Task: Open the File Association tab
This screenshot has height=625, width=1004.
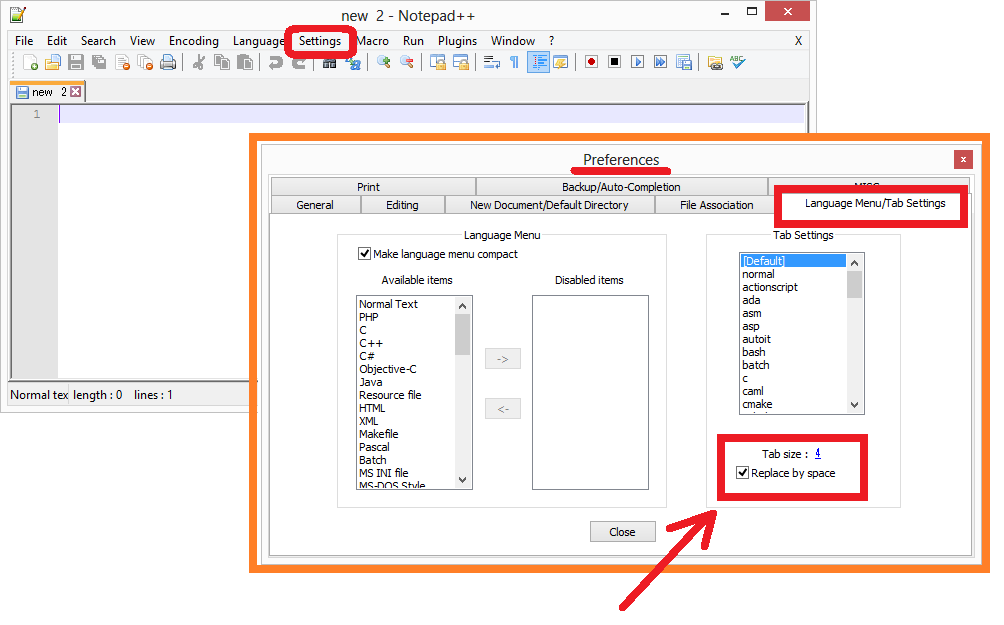Action: (716, 205)
